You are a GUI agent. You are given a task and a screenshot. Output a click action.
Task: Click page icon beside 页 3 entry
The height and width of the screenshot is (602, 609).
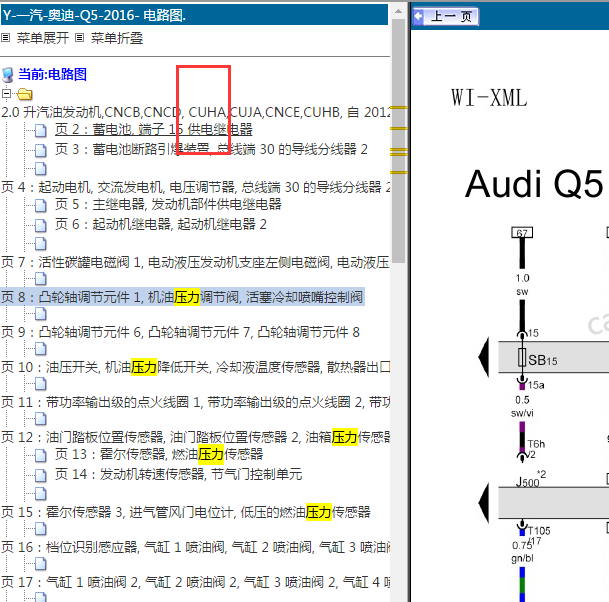[x=41, y=150]
